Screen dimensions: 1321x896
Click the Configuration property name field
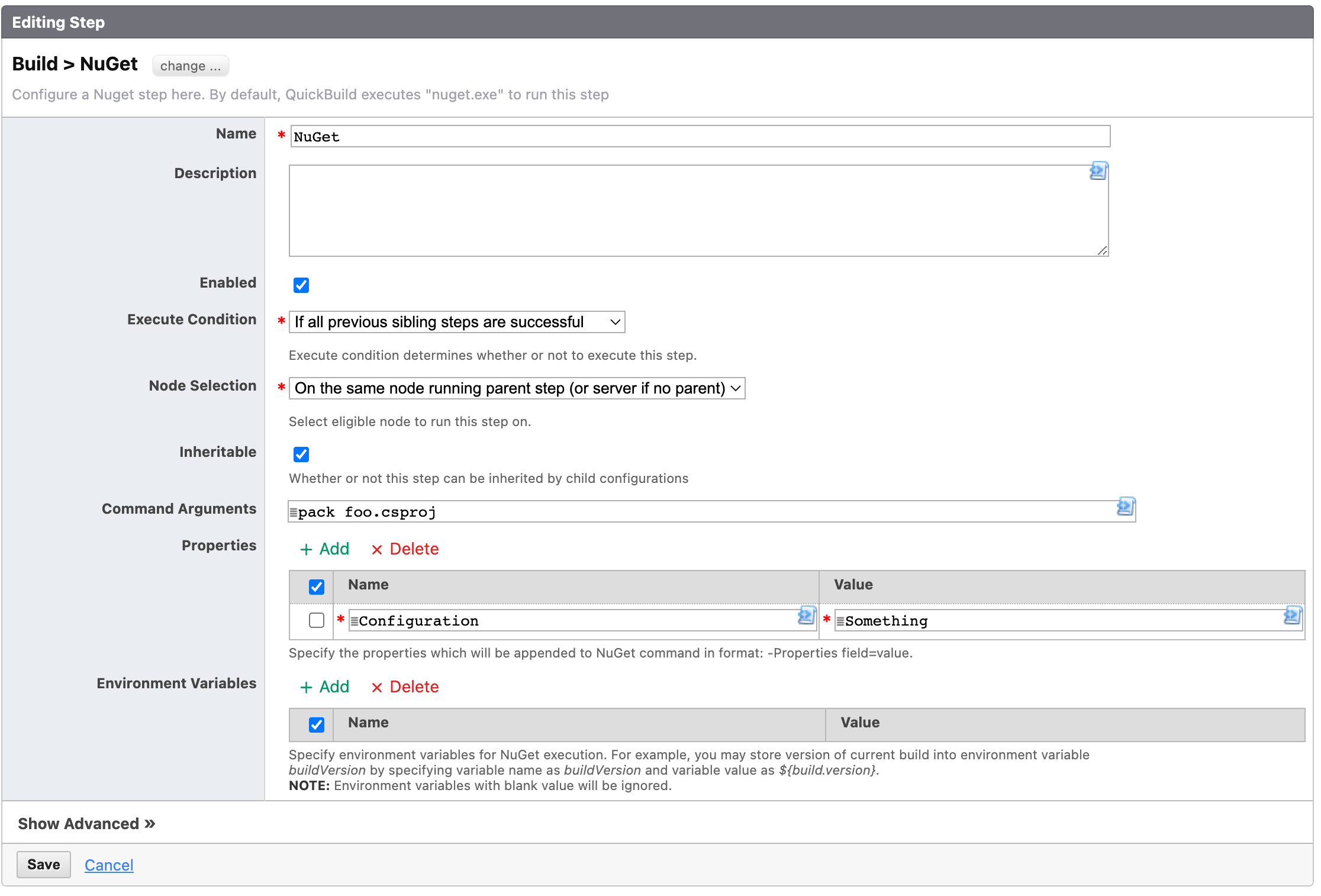pos(582,621)
